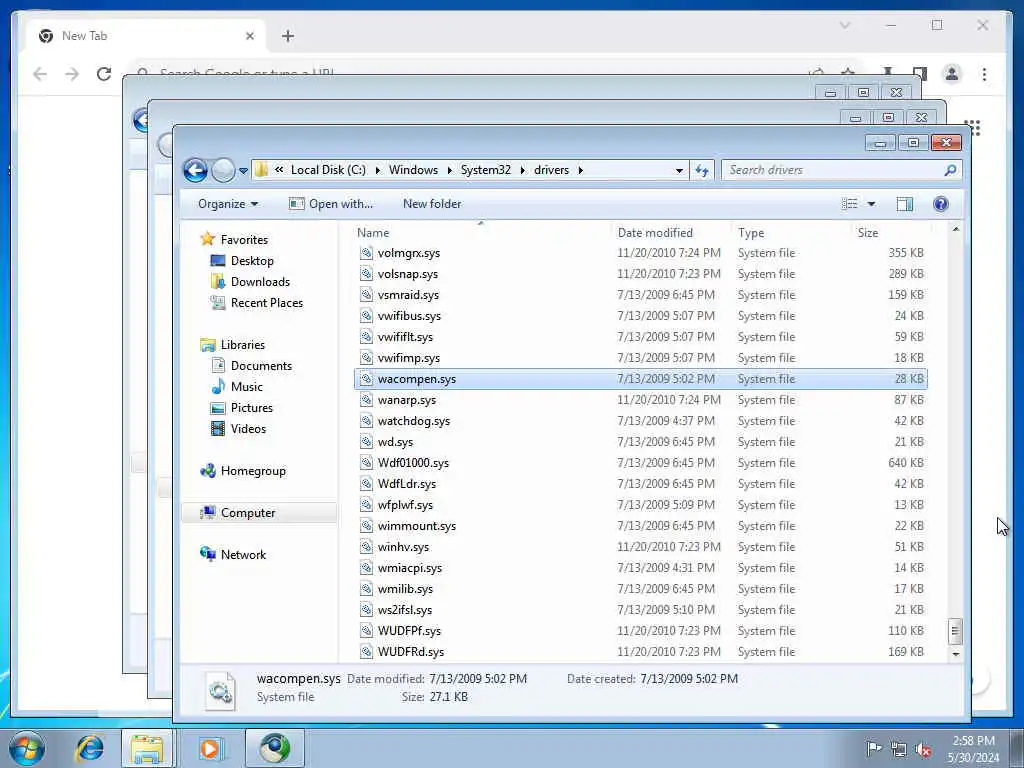The width and height of the screenshot is (1024, 768).
Task: Open Downloads in Favorites
Action: (x=260, y=281)
